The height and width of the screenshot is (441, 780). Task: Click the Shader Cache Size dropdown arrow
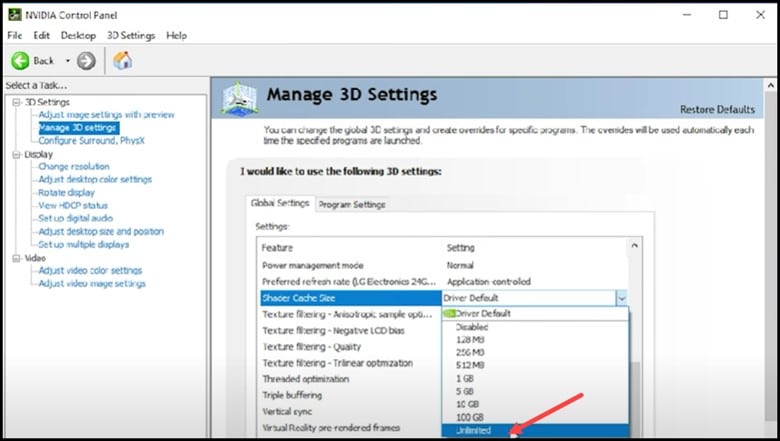point(621,298)
